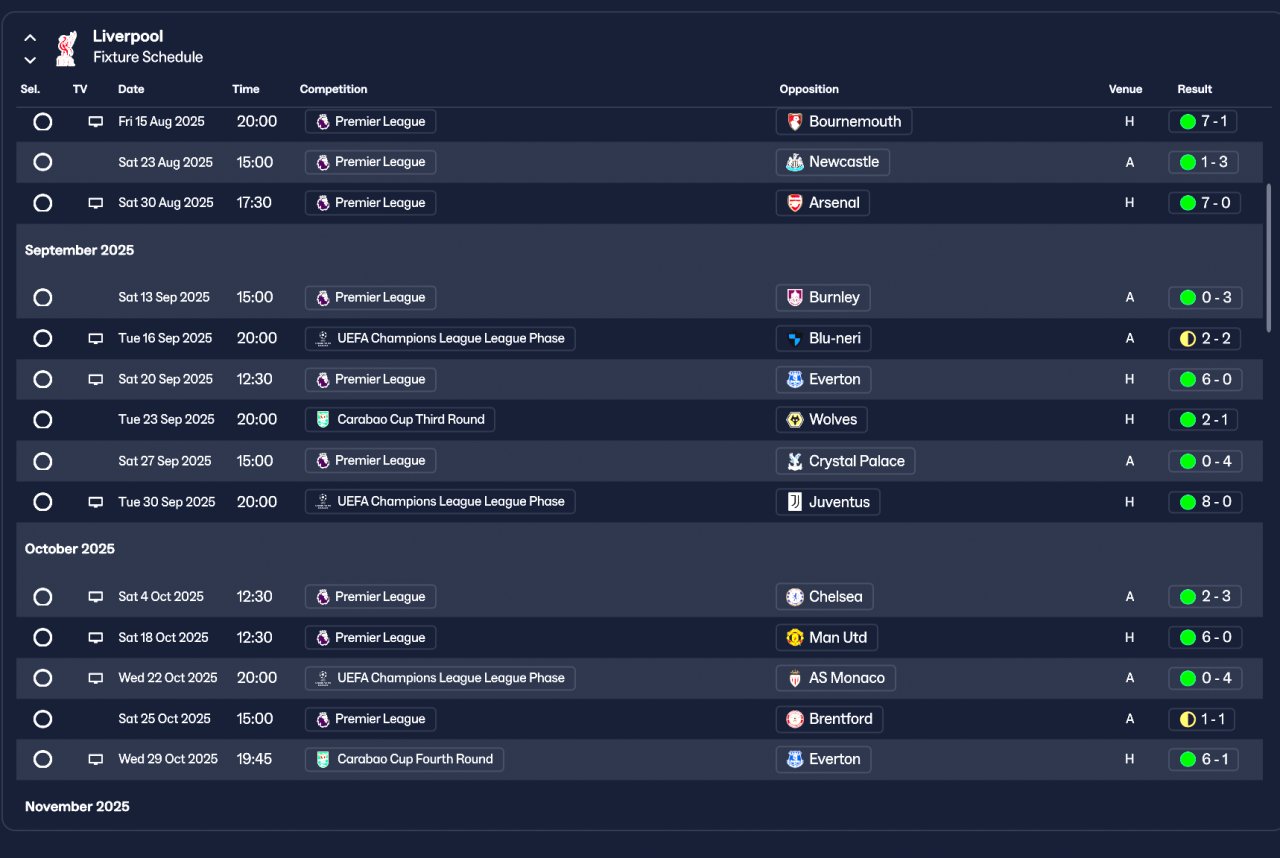Open the Blu-neri opposition button

(x=823, y=339)
